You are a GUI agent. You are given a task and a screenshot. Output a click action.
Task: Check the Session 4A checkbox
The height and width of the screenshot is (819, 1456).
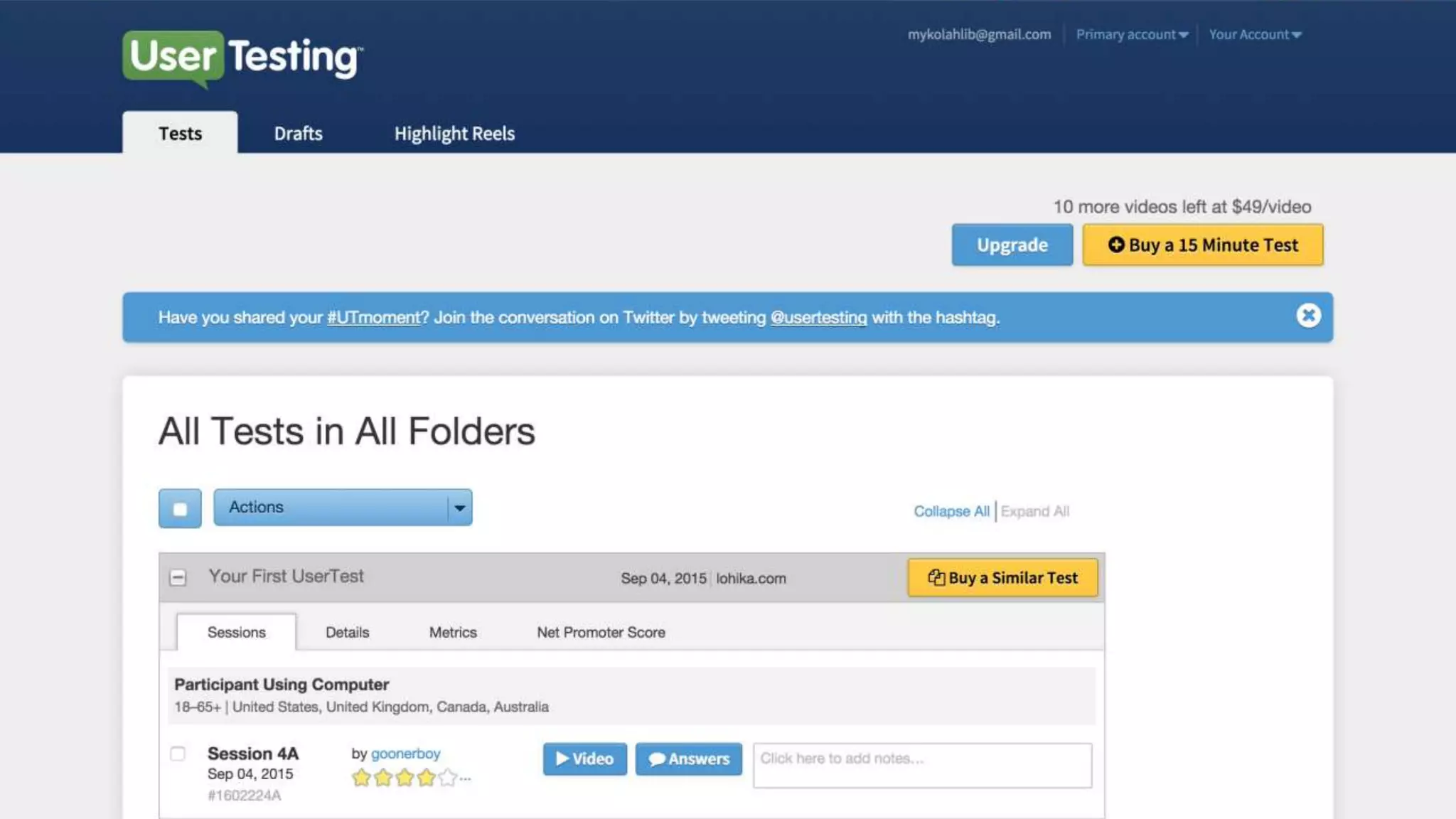(x=178, y=754)
